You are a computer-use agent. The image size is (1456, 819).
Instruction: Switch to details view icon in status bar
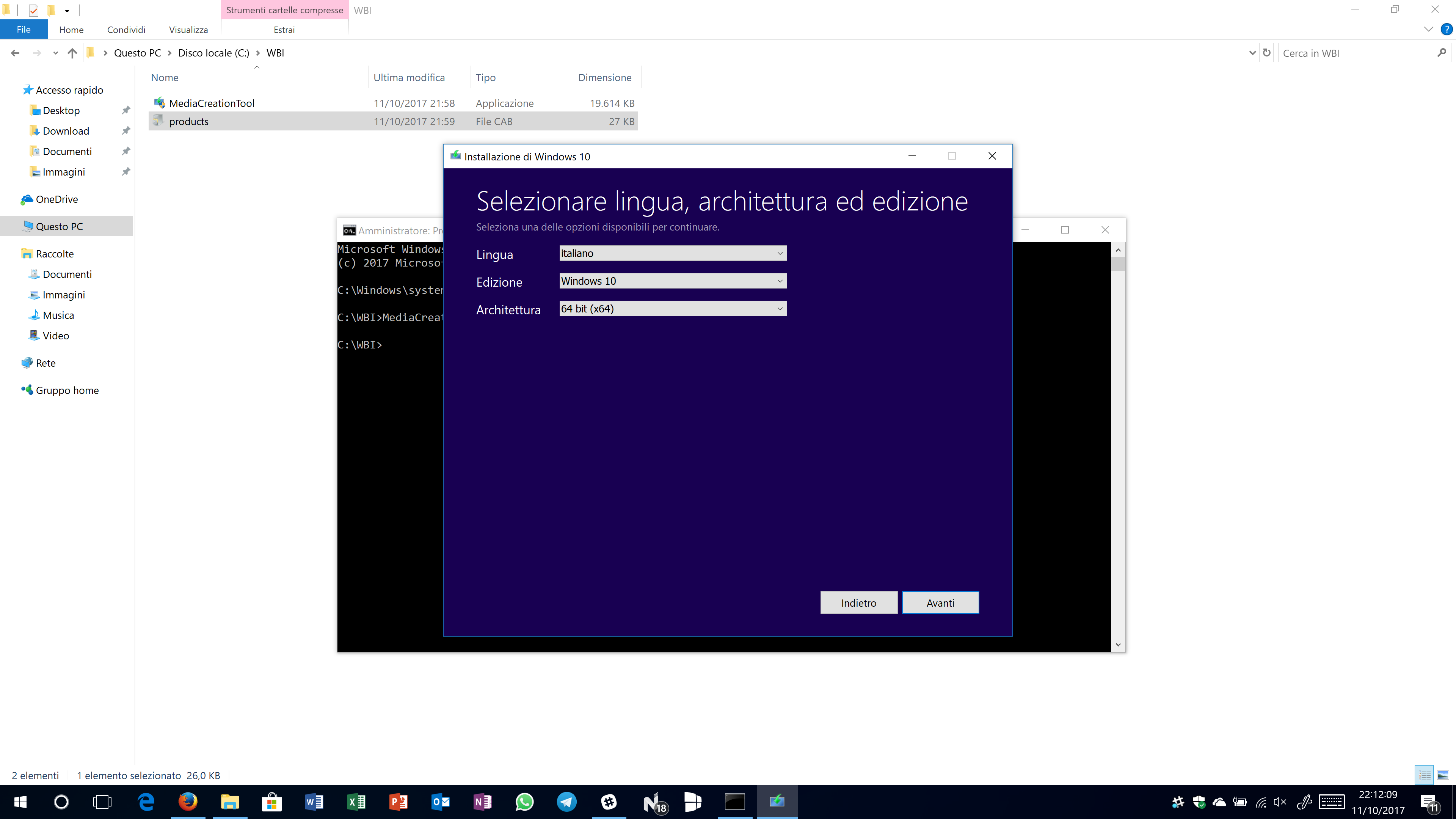[x=1425, y=775]
